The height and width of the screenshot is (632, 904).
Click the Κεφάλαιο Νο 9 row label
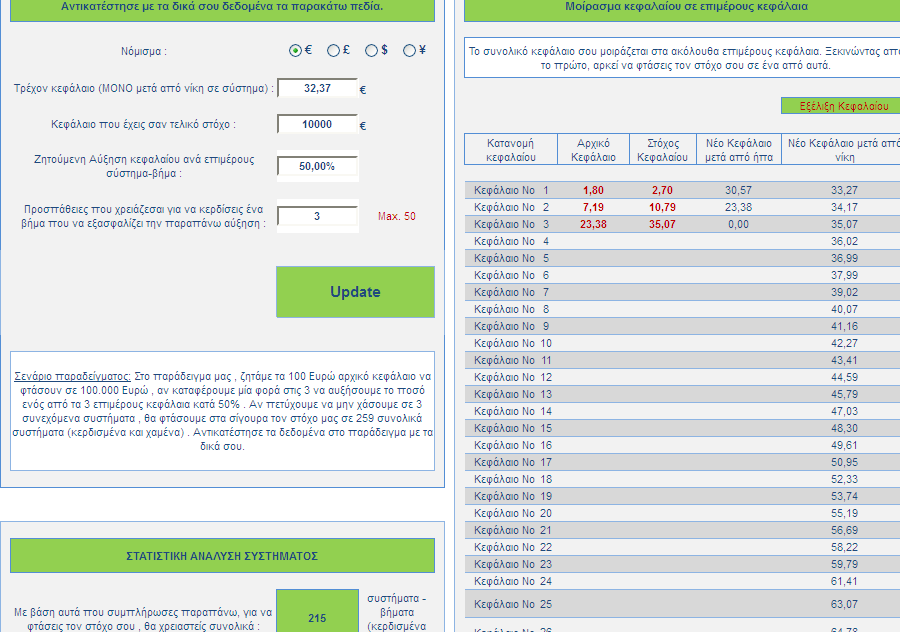[x=511, y=326]
